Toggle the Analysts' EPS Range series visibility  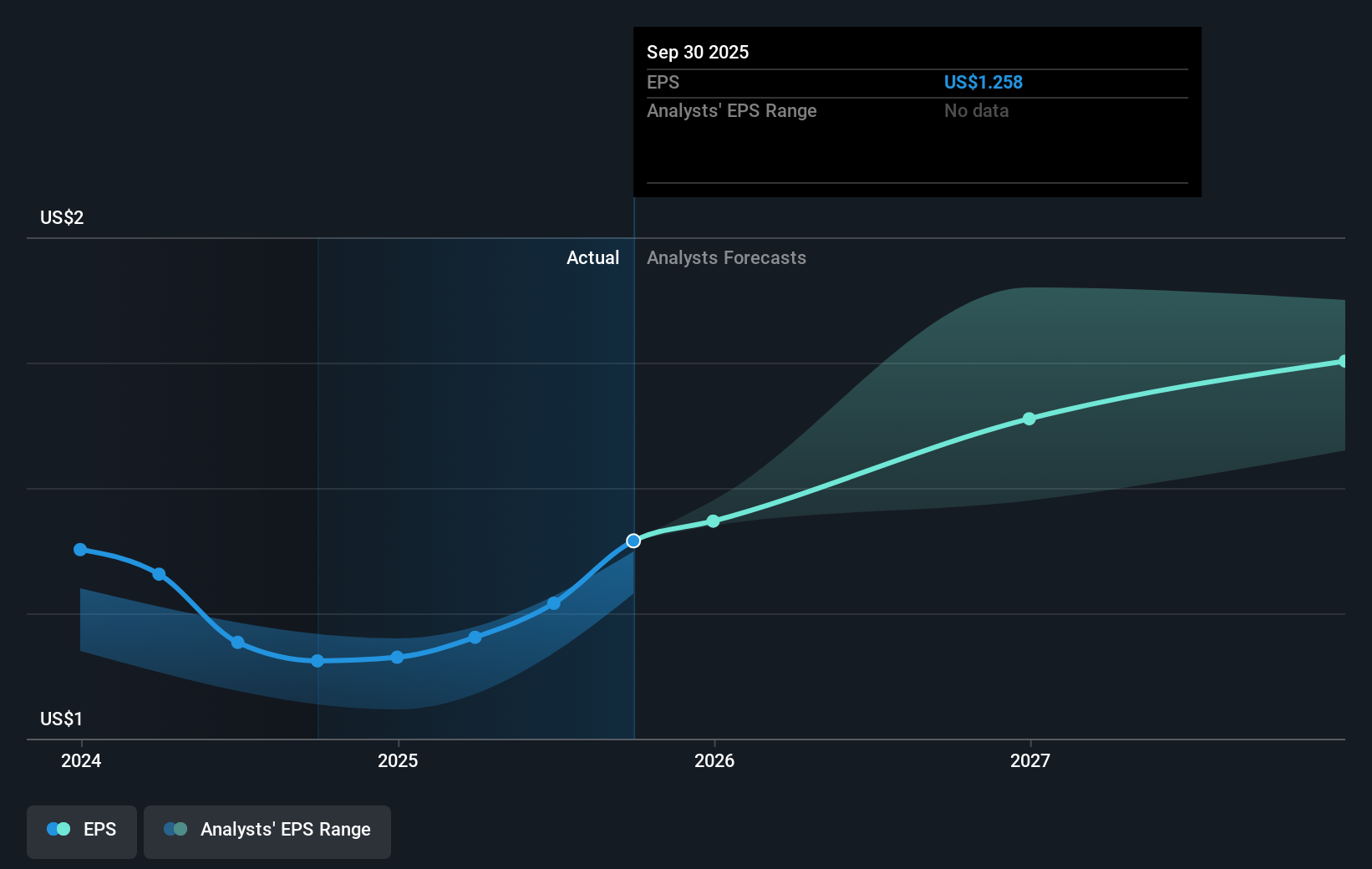(x=267, y=830)
